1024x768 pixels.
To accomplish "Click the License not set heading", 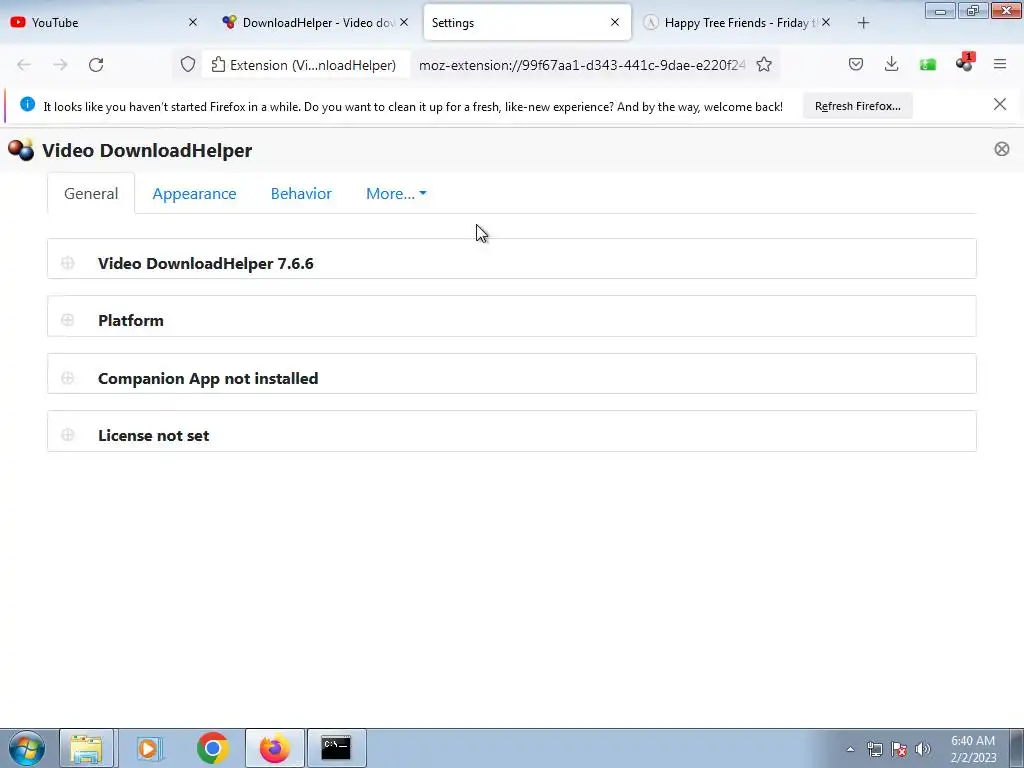I will point(153,435).
